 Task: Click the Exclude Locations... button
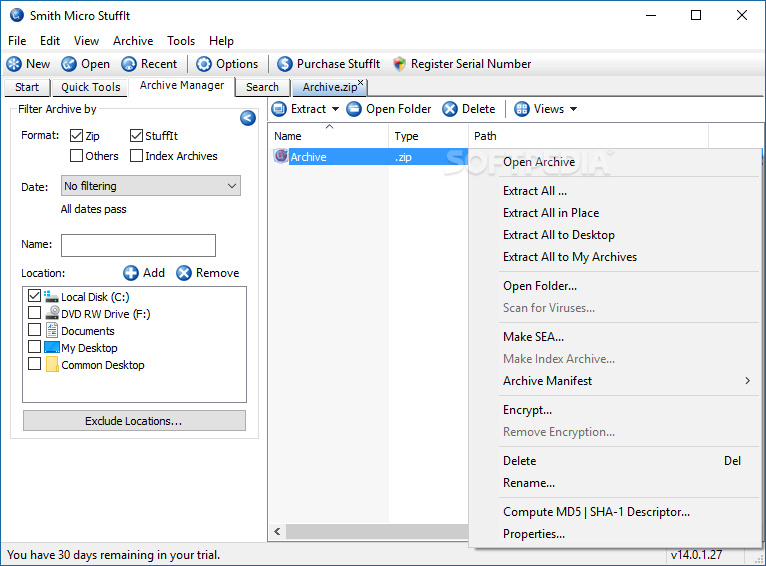pyautogui.click(x=134, y=420)
